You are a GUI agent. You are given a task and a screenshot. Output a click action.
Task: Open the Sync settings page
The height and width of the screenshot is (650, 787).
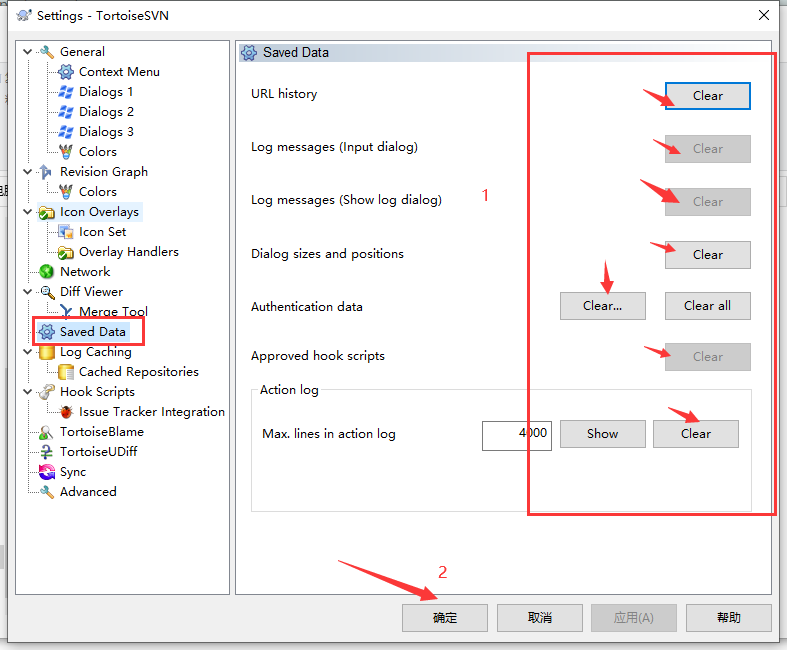tap(73, 472)
